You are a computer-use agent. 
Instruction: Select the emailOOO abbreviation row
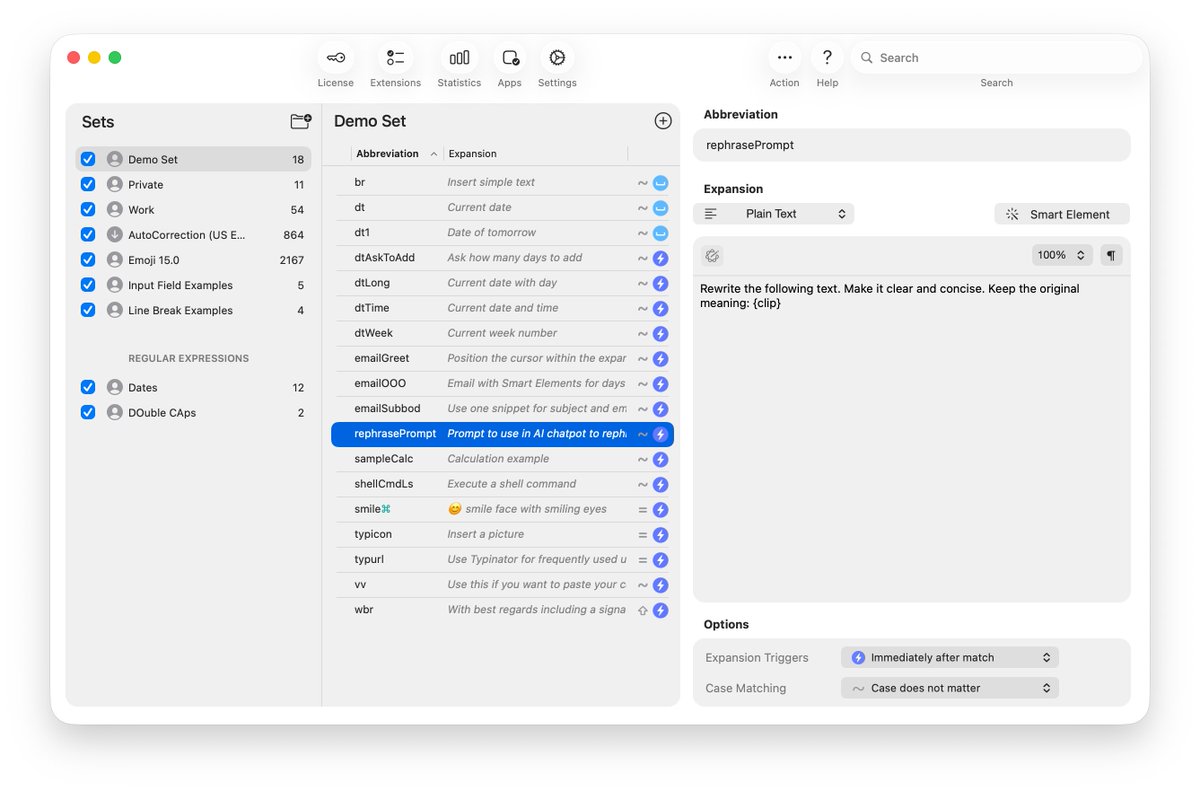pyautogui.click(x=502, y=384)
